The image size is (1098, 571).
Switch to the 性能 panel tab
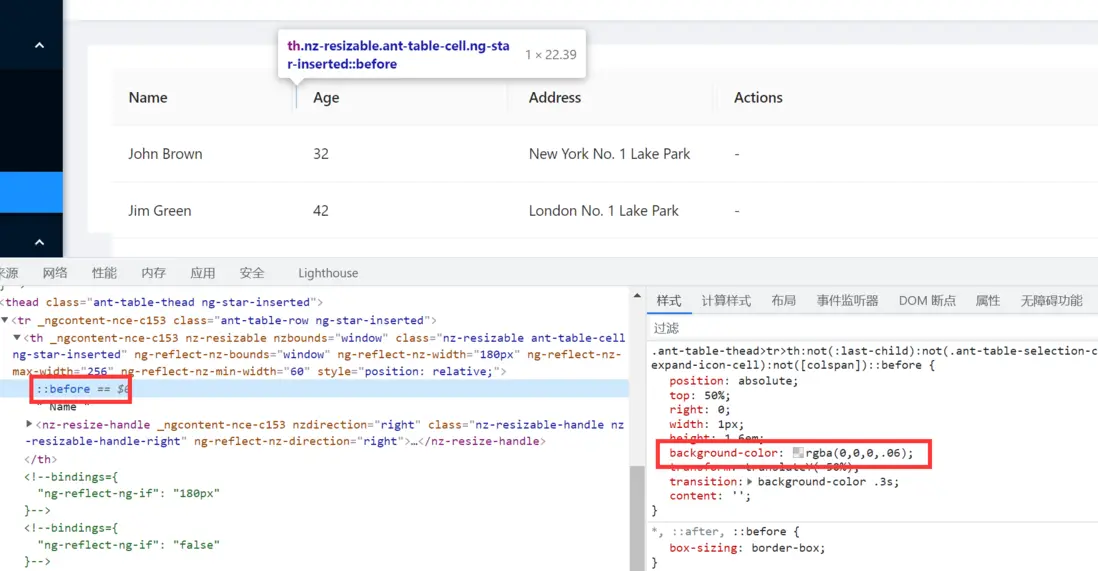tap(104, 273)
